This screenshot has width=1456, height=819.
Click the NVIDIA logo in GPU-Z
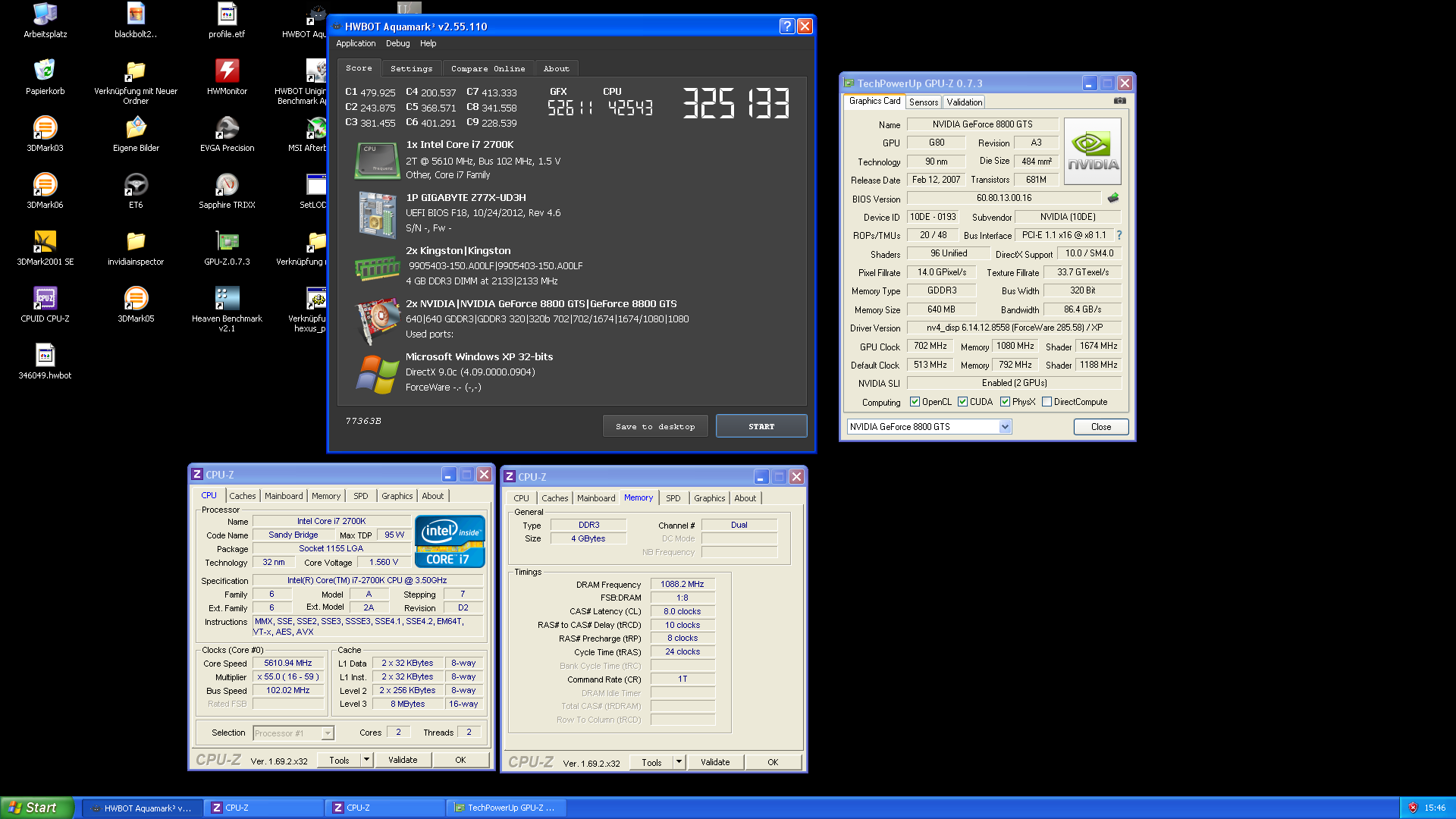coord(1093,151)
